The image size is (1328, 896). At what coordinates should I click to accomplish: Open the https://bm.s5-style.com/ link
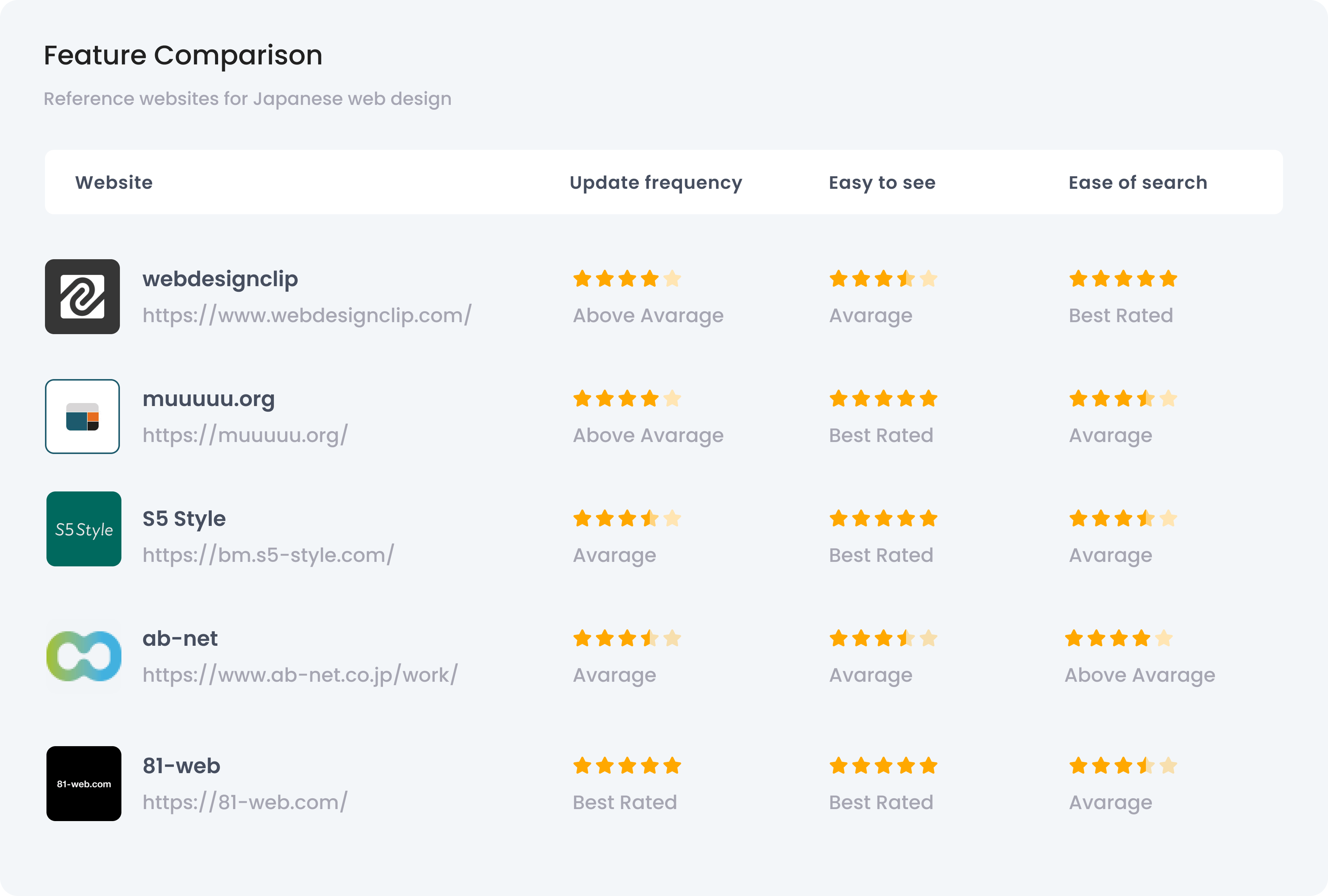click(x=268, y=555)
